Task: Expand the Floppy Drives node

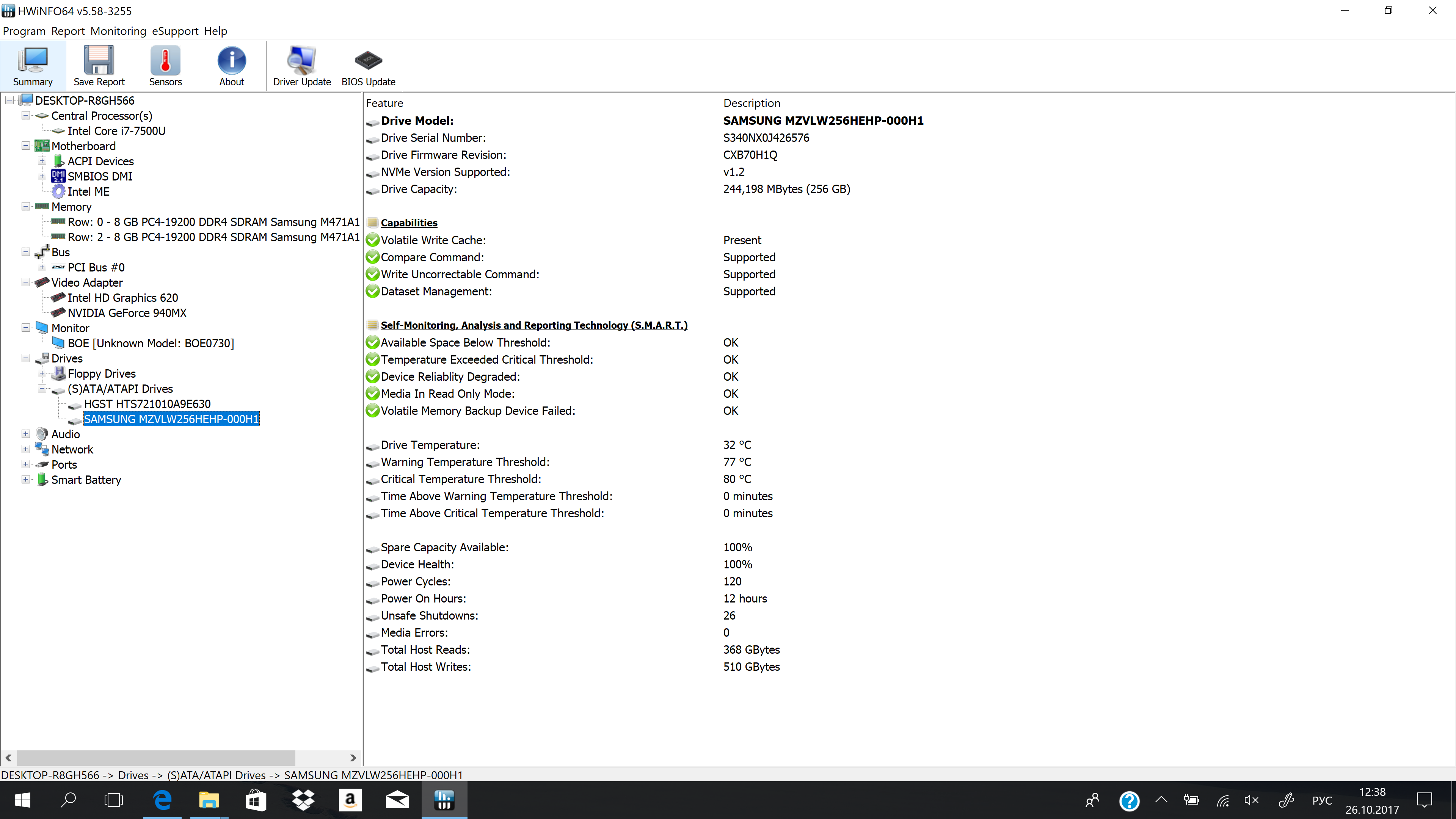Action: pyautogui.click(x=42, y=373)
